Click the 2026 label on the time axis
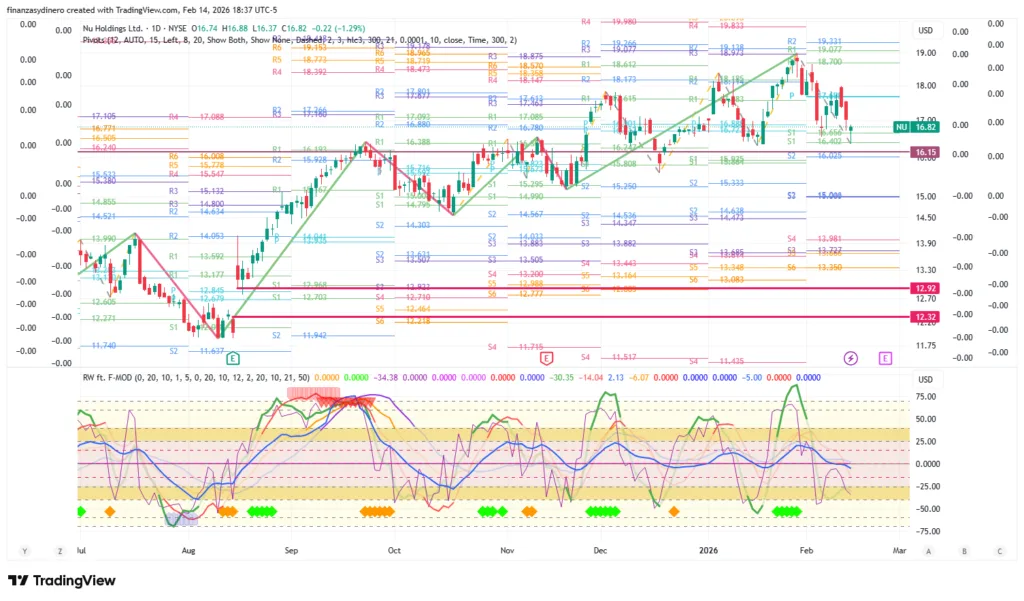 (708, 551)
